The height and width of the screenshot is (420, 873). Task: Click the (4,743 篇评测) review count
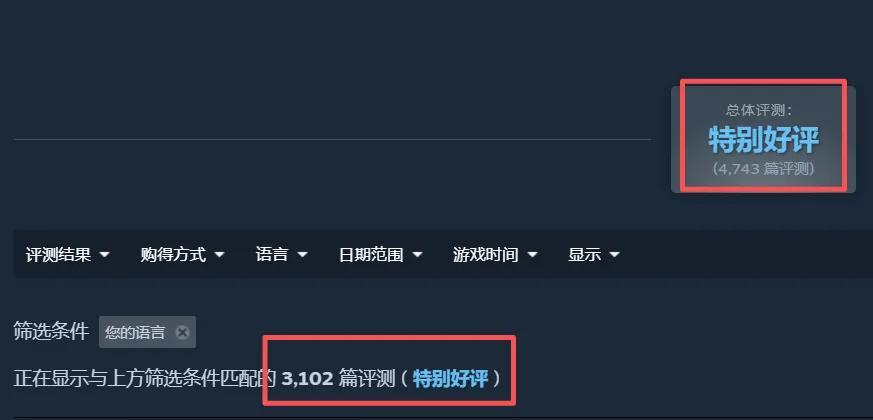[763, 169]
